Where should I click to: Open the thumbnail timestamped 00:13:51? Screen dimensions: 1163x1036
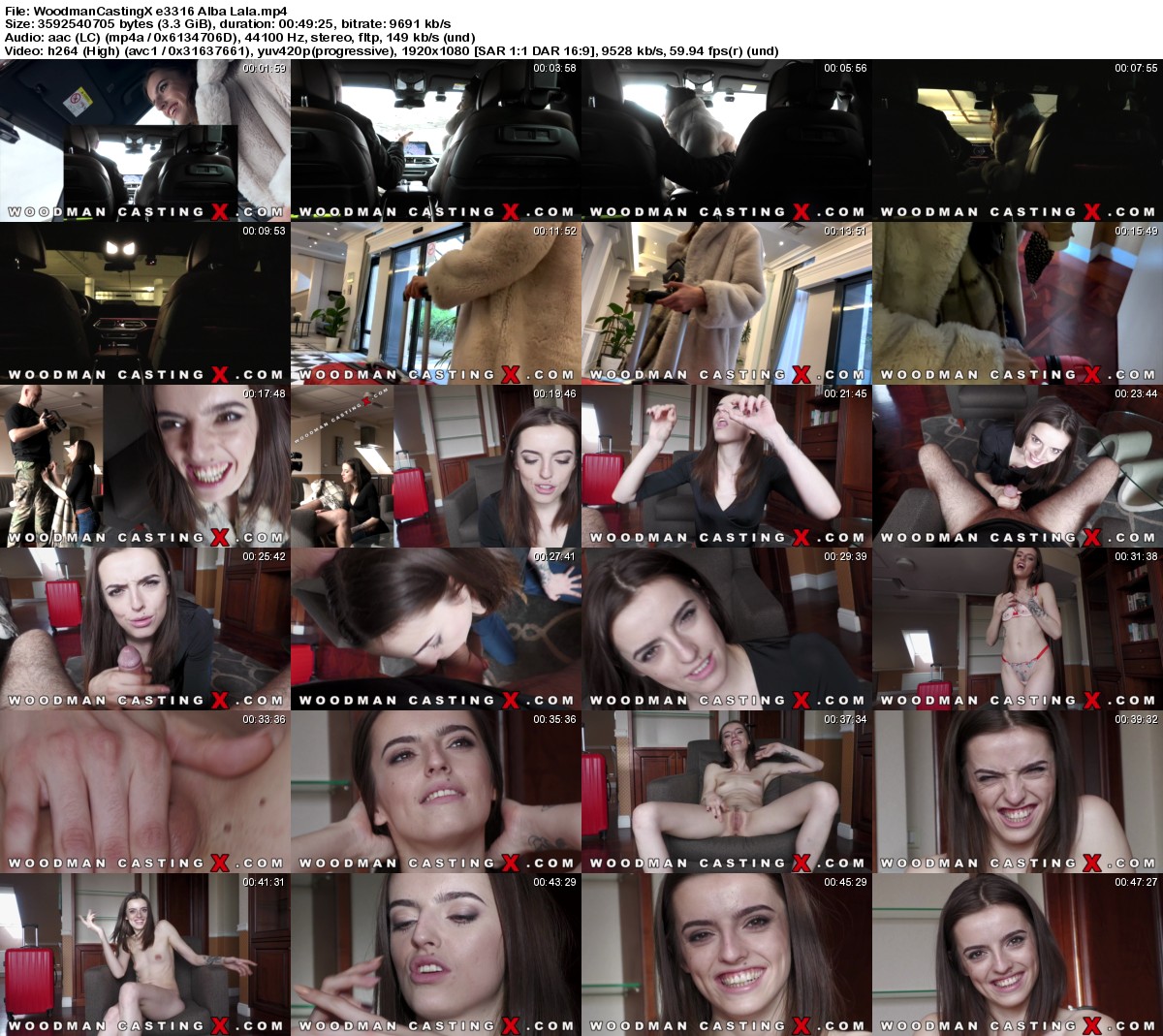coord(727,303)
